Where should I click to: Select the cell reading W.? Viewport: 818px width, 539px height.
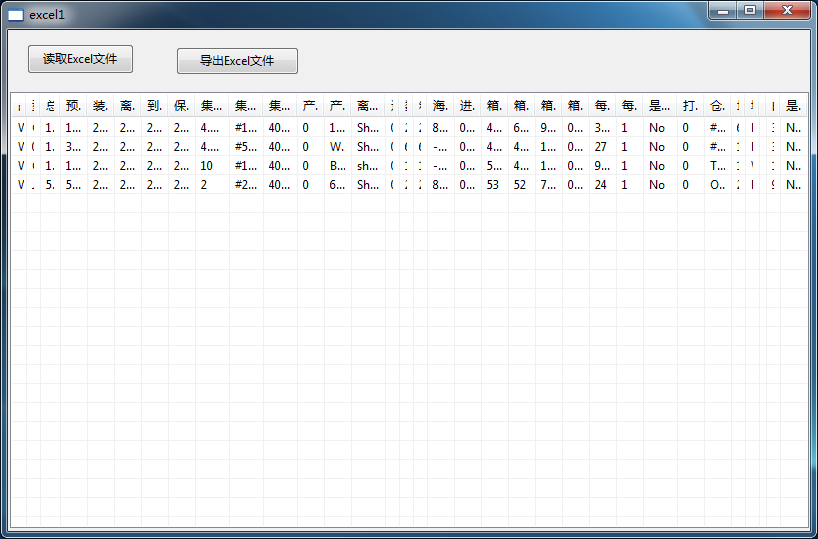point(338,147)
